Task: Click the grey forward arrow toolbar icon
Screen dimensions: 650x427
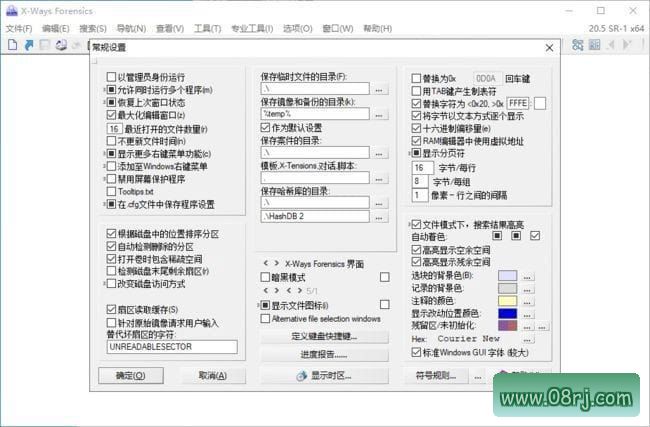Action: coord(627,45)
